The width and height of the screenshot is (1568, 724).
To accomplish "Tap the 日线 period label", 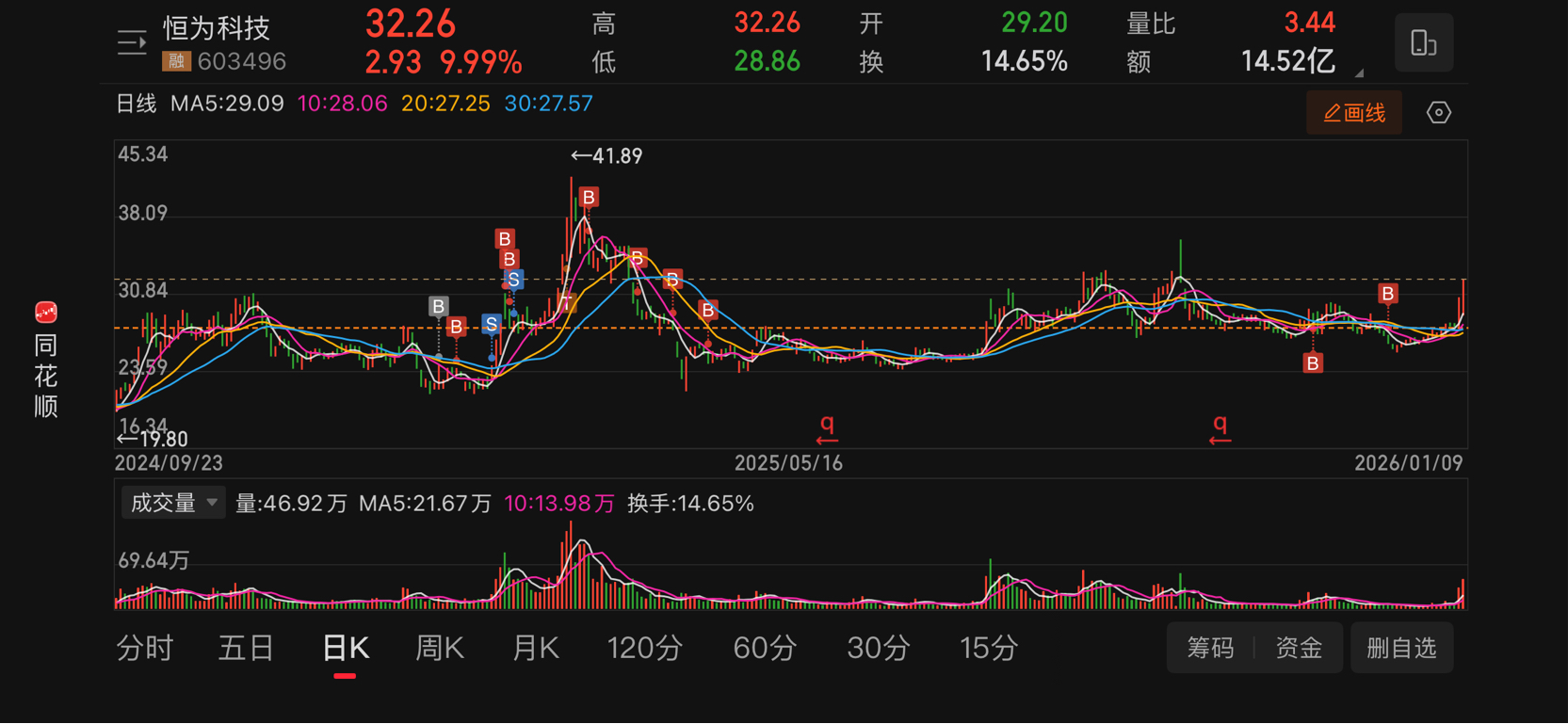I will 136,104.
